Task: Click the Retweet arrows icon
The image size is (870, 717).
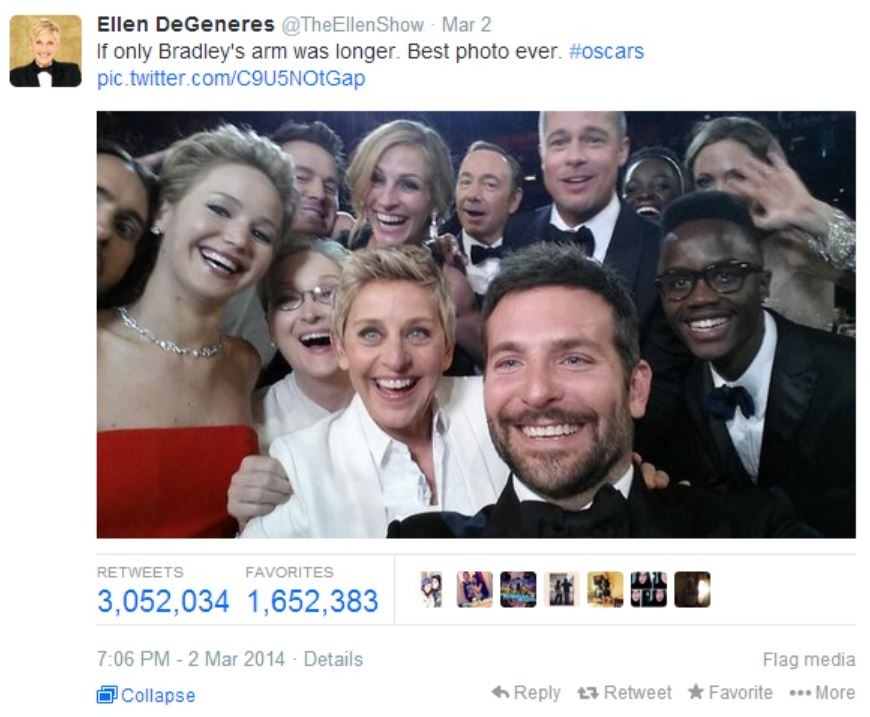Action: click(x=586, y=693)
